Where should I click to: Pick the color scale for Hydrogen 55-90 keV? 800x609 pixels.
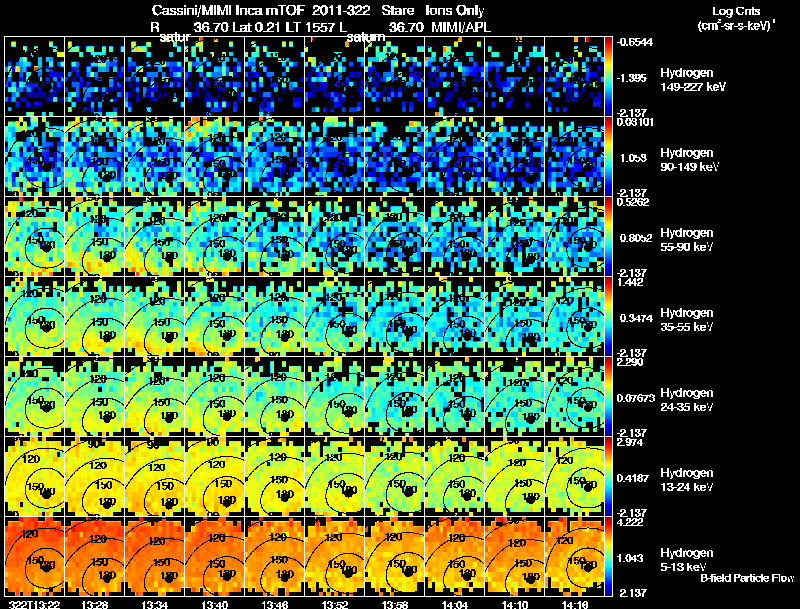608,237
